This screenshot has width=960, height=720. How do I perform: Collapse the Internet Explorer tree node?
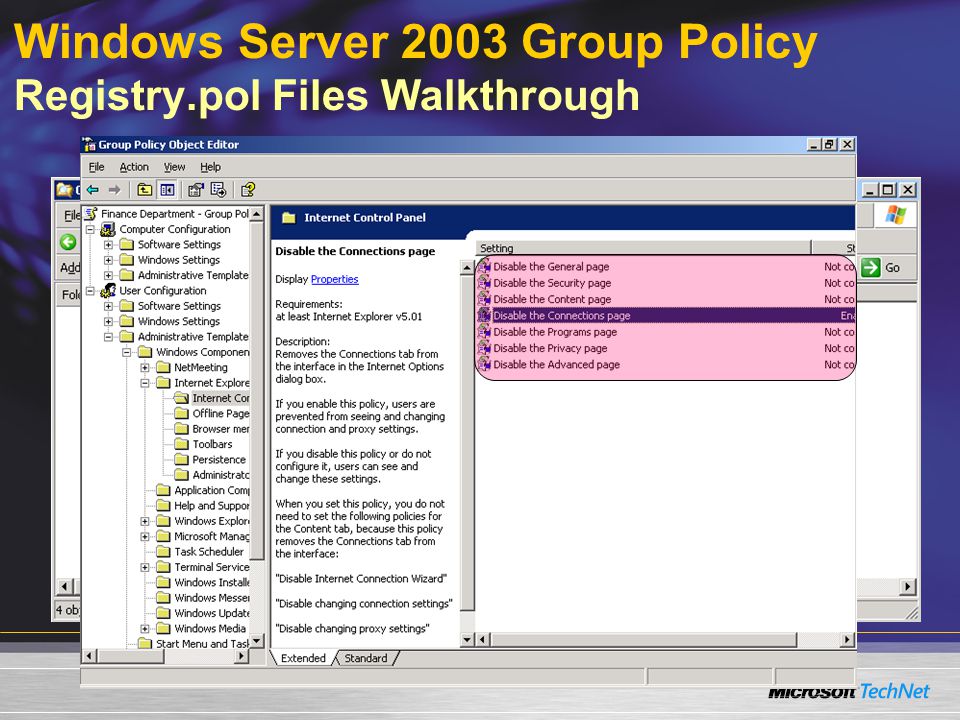(x=145, y=383)
